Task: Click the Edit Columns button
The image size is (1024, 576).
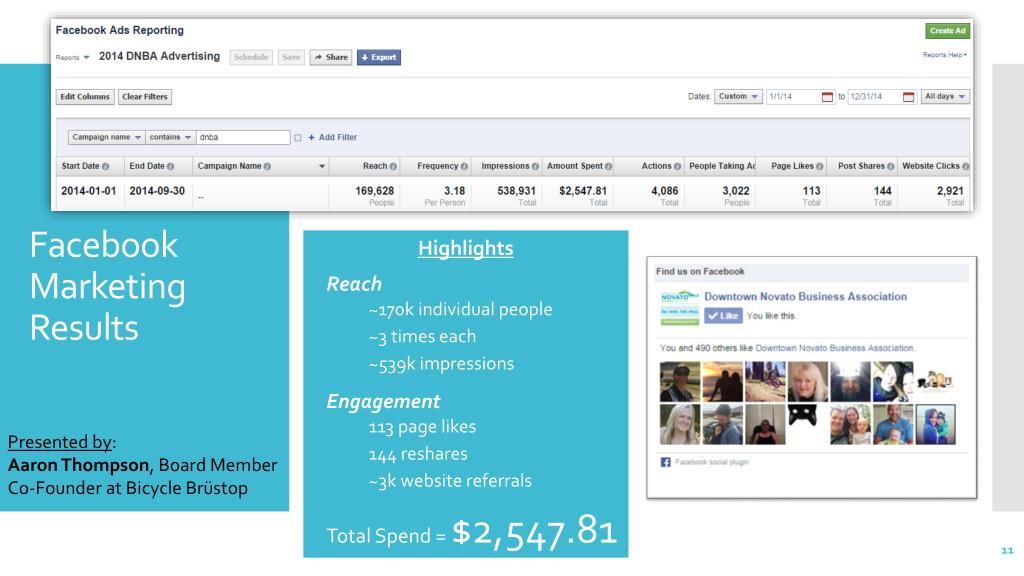Action: click(85, 97)
